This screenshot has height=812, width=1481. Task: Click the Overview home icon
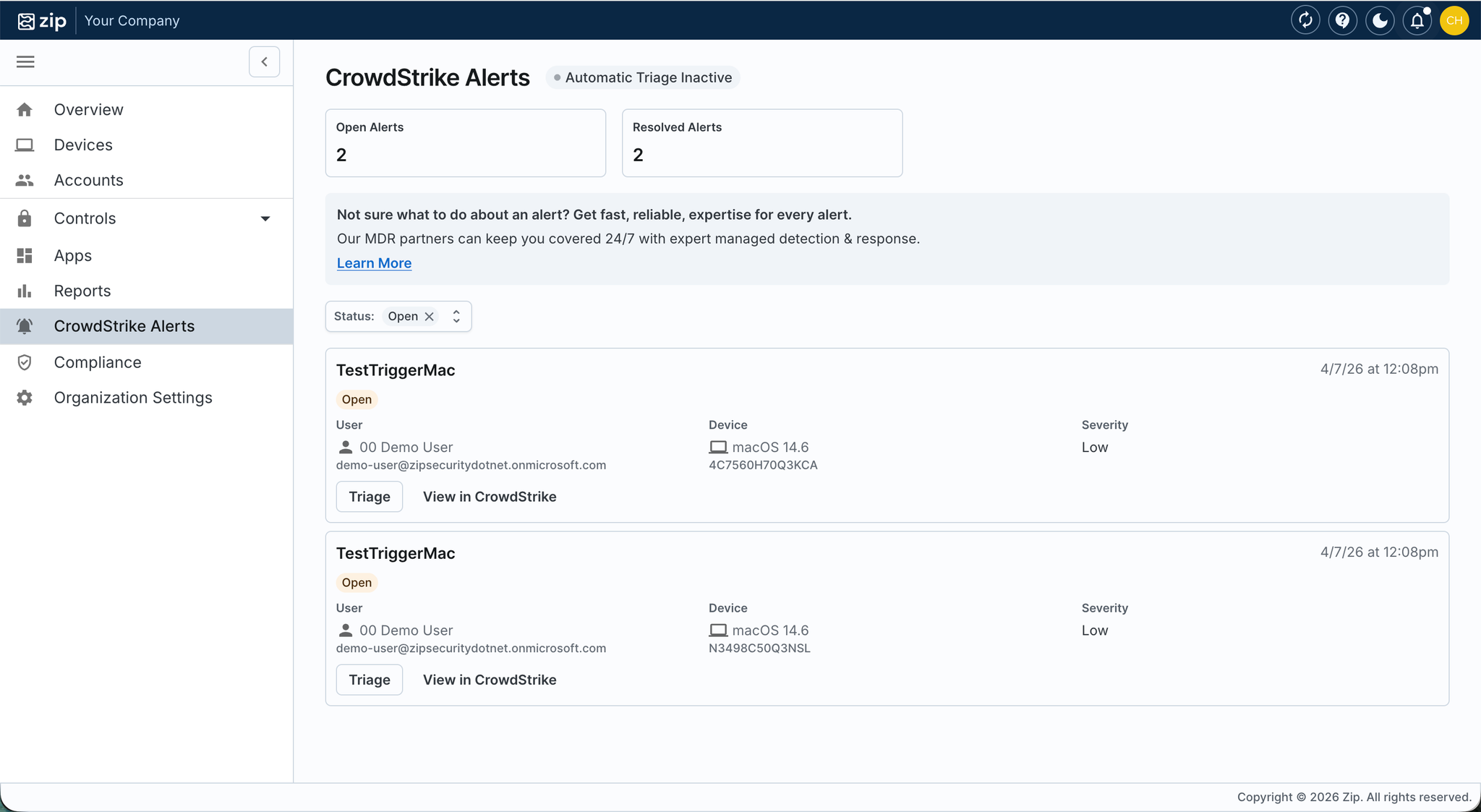pos(25,109)
